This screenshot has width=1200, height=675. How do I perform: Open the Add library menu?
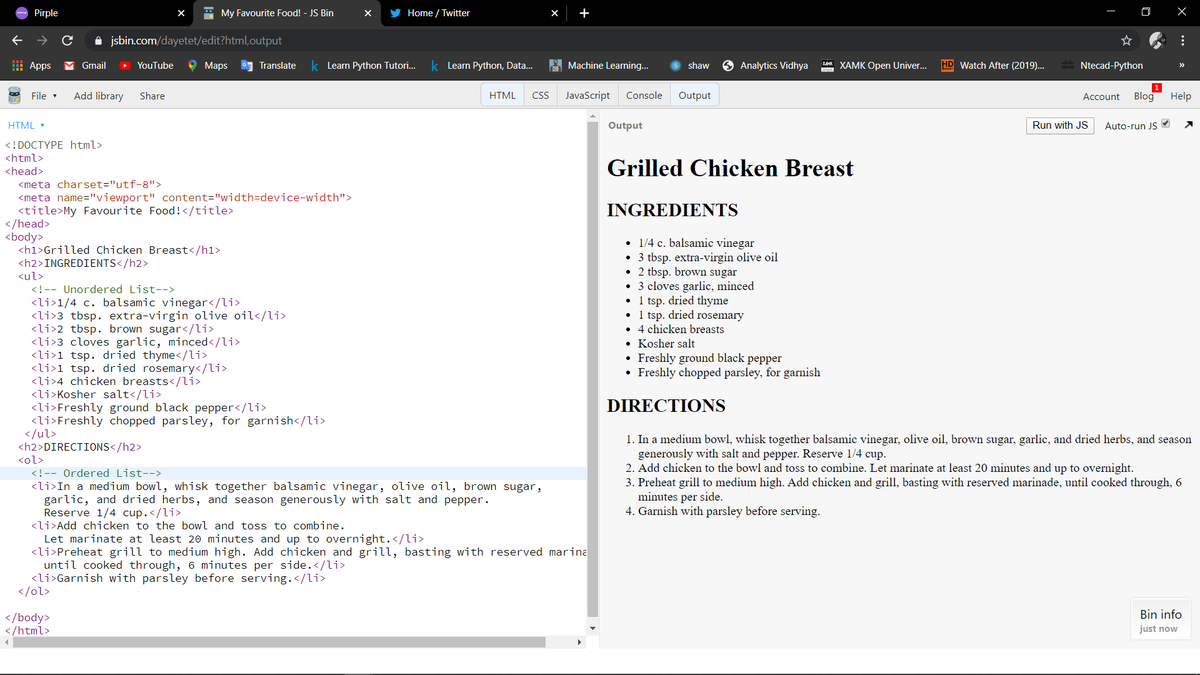coord(99,96)
